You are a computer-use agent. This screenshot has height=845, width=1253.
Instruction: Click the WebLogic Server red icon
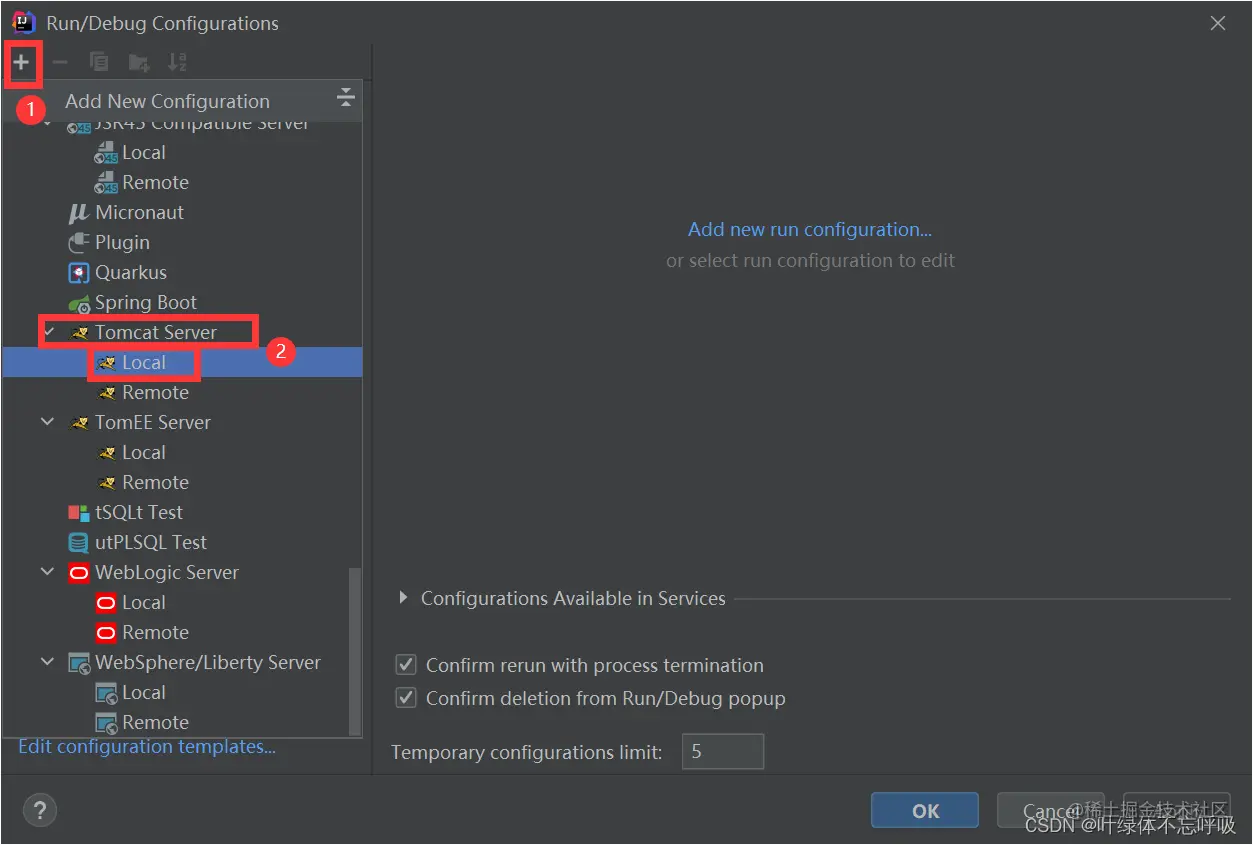point(79,573)
